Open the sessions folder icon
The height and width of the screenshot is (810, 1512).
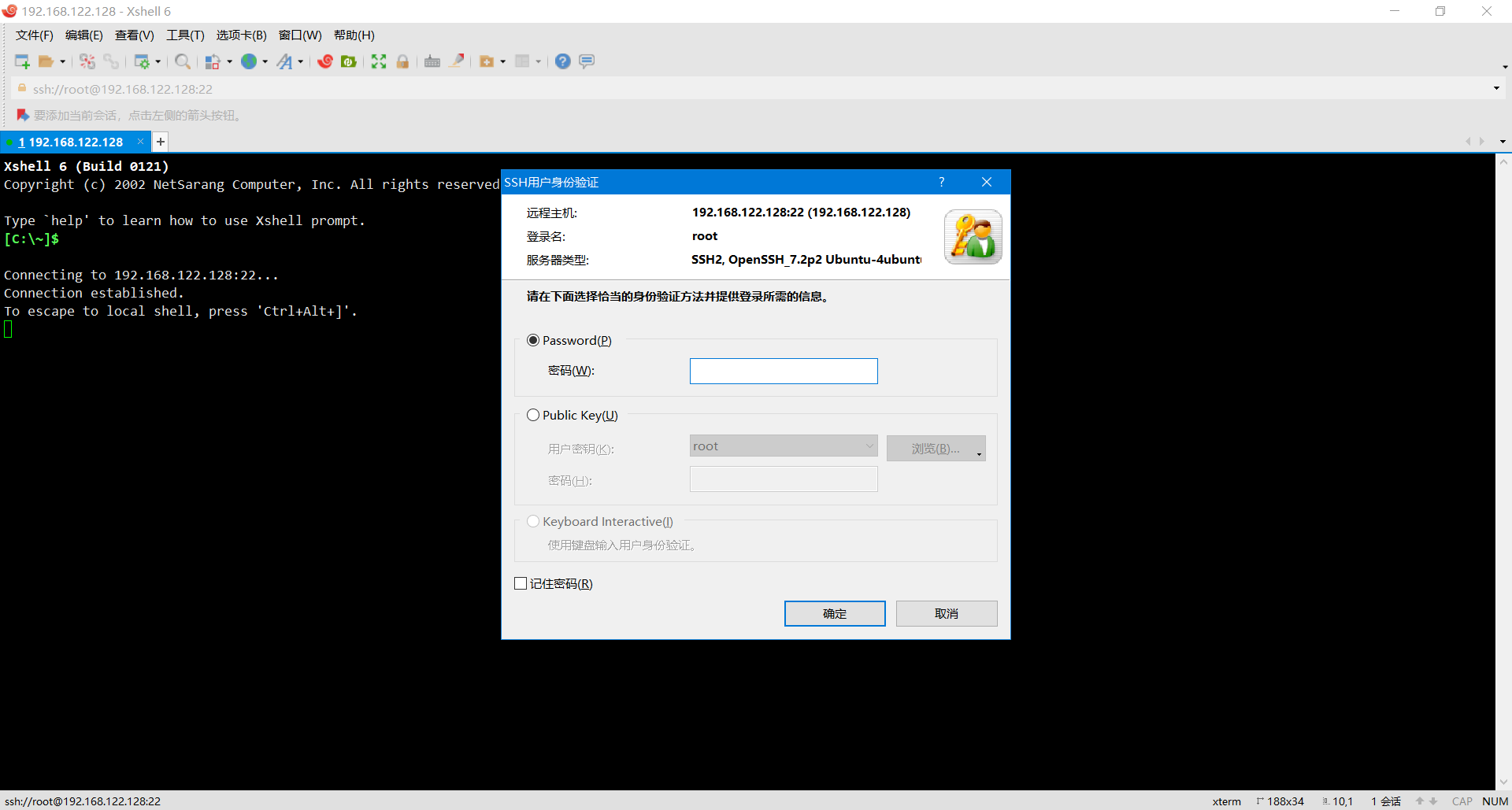pyautogui.click(x=46, y=61)
